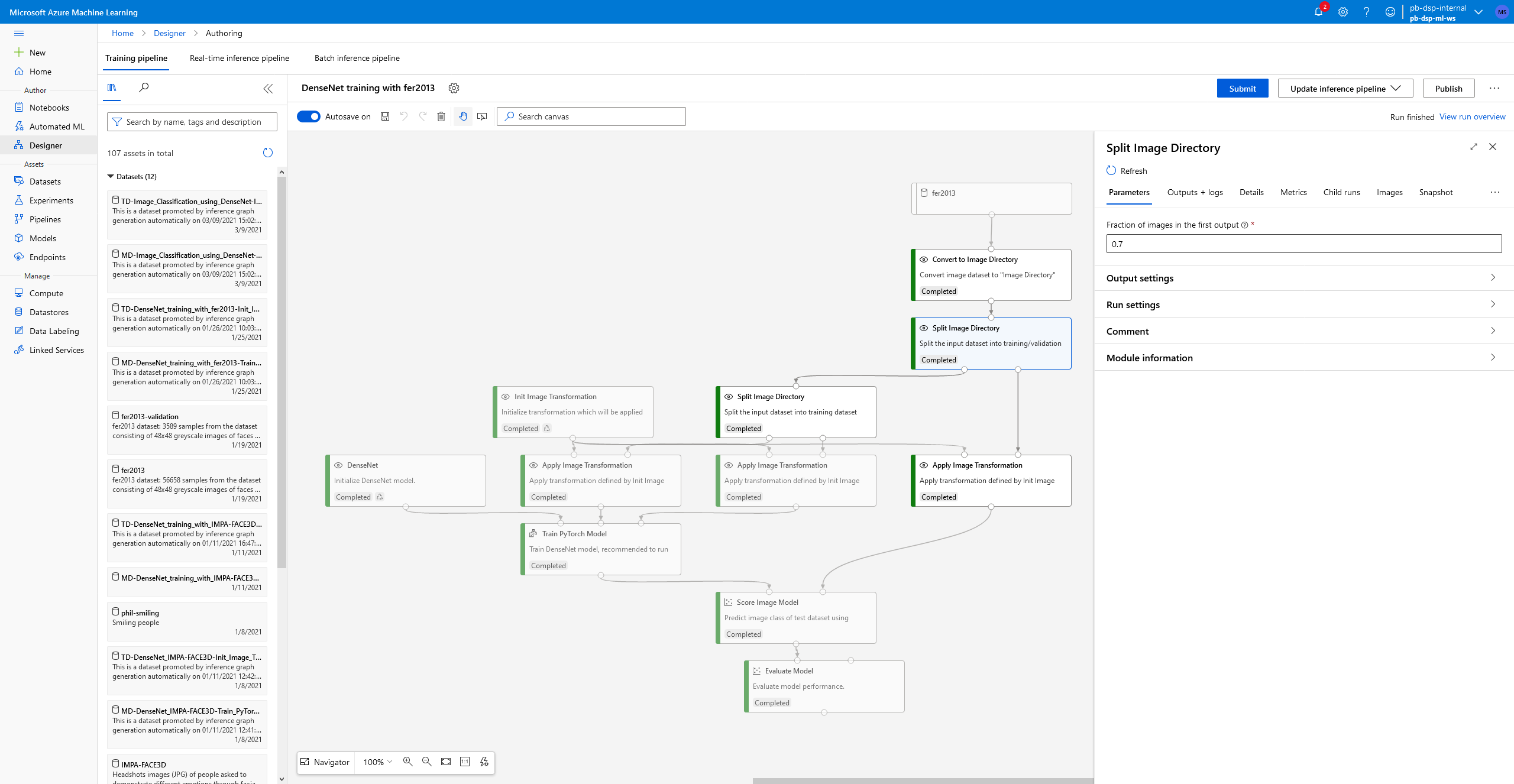Screen dimensions: 1514x784
Task: Expand Comment section
Action: (x=1304, y=331)
